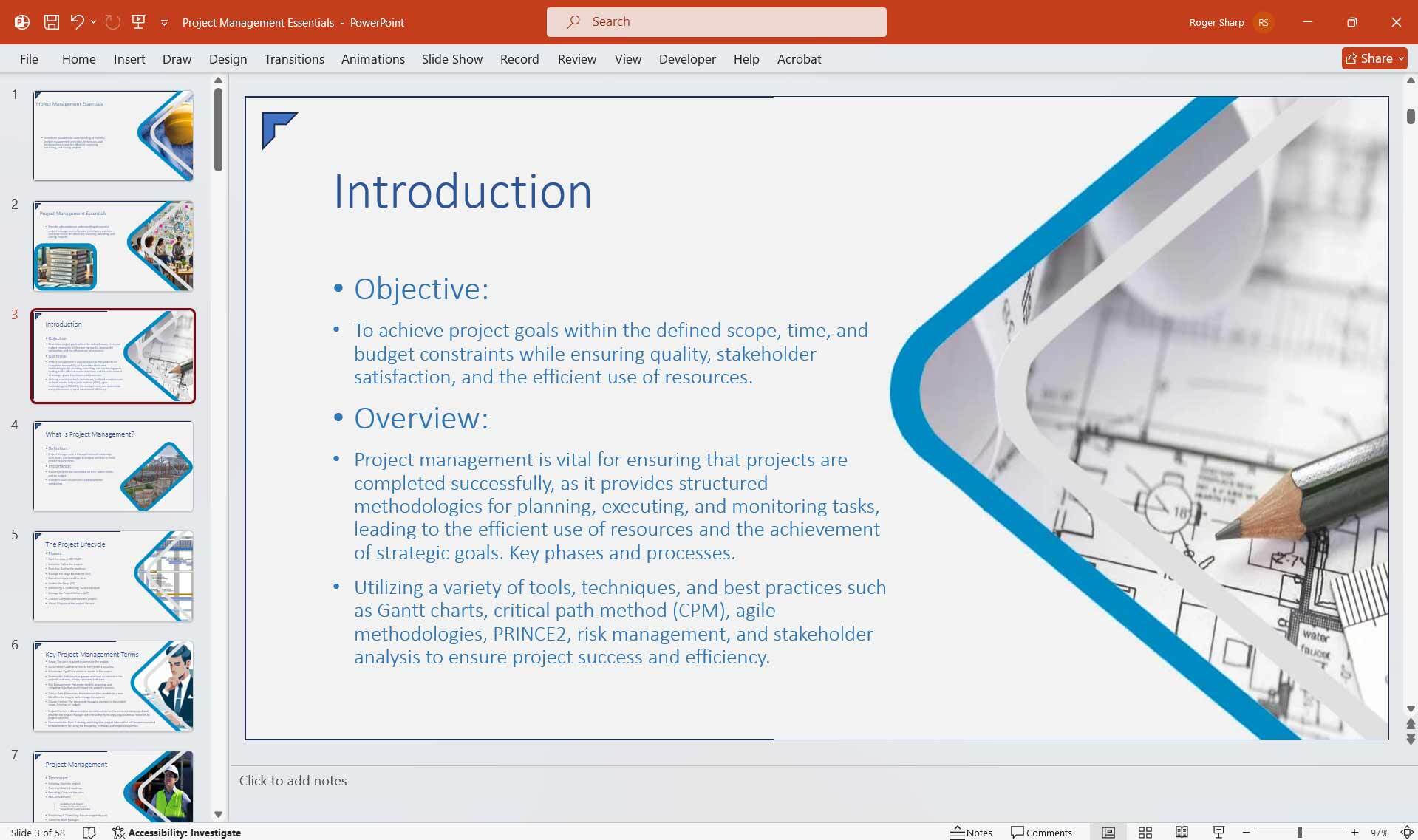Fit slide to current window
The width and height of the screenshot is (1418, 840).
click(x=1406, y=833)
